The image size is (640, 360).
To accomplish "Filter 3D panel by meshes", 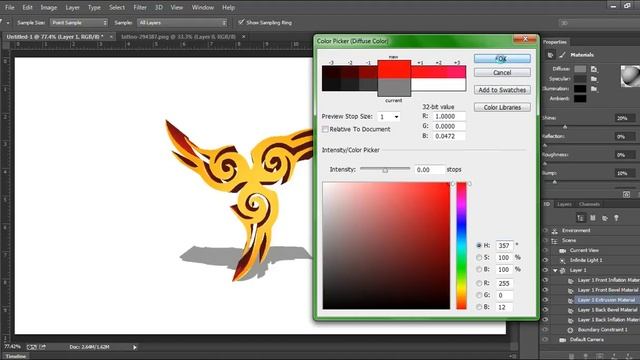I will coord(593,218).
